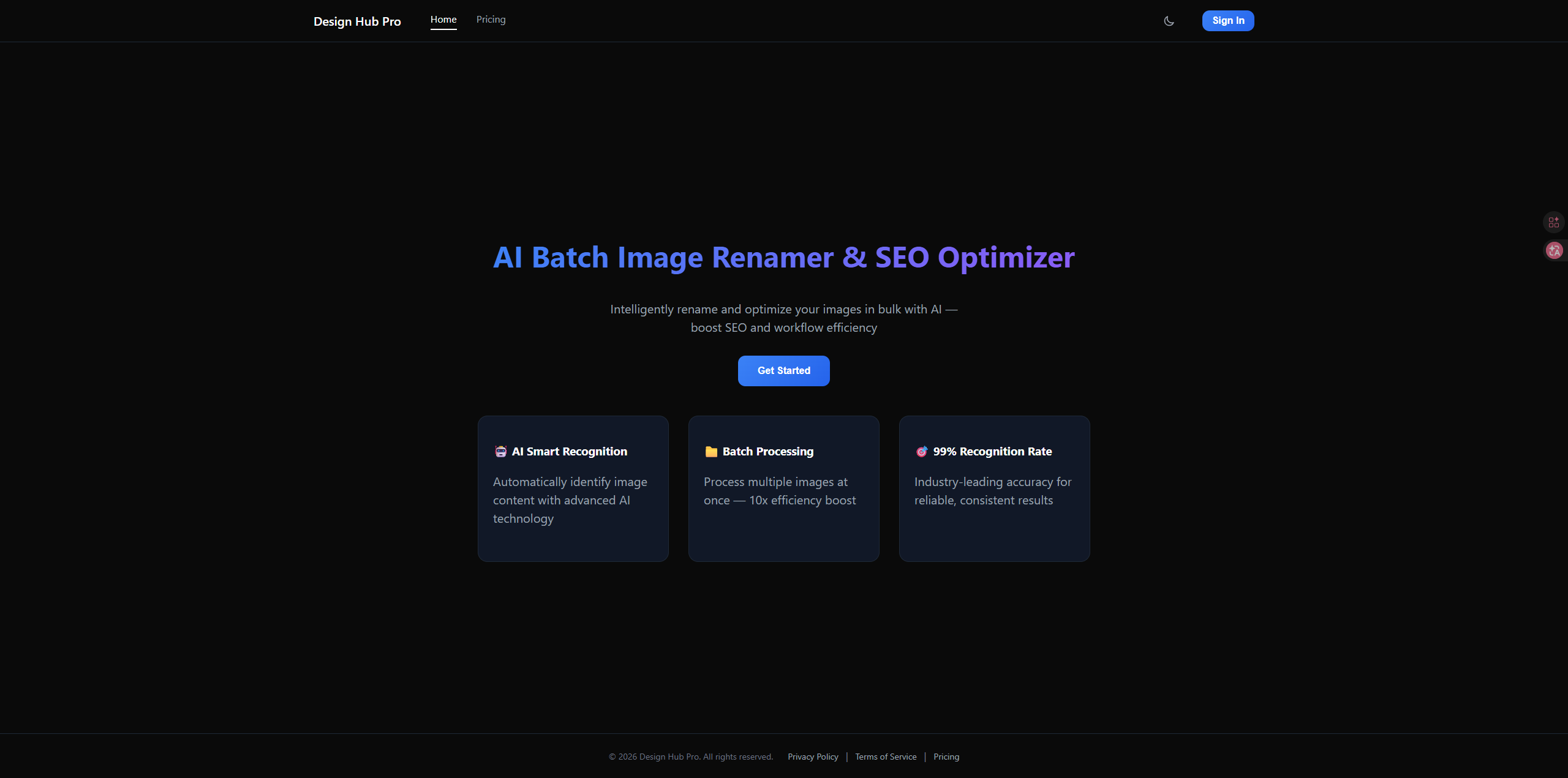Open the Terms of Service link
Image resolution: width=1568 pixels, height=778 pixels.
(x=885, y=757)
